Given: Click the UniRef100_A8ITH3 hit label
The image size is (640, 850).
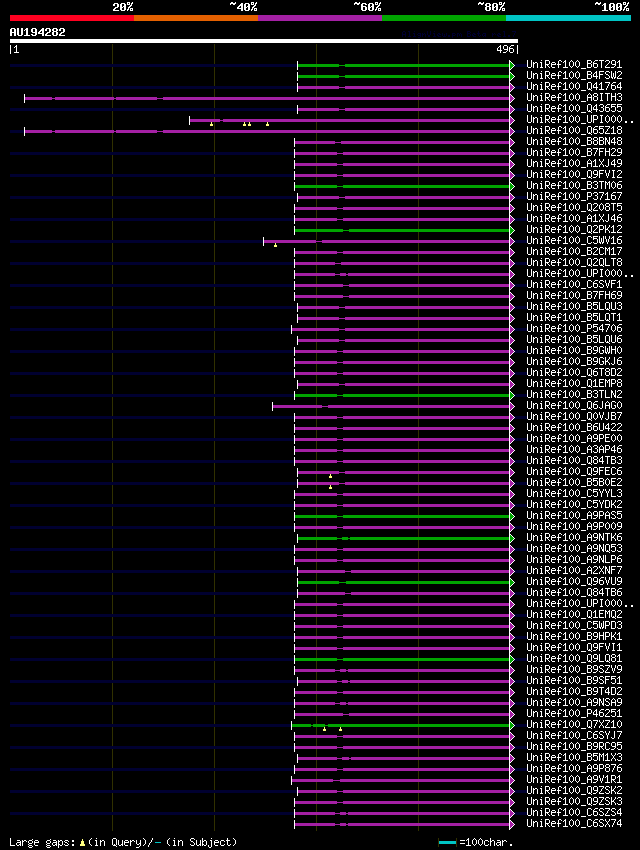Looking at the screenshot, I should [x=574, y=98].
